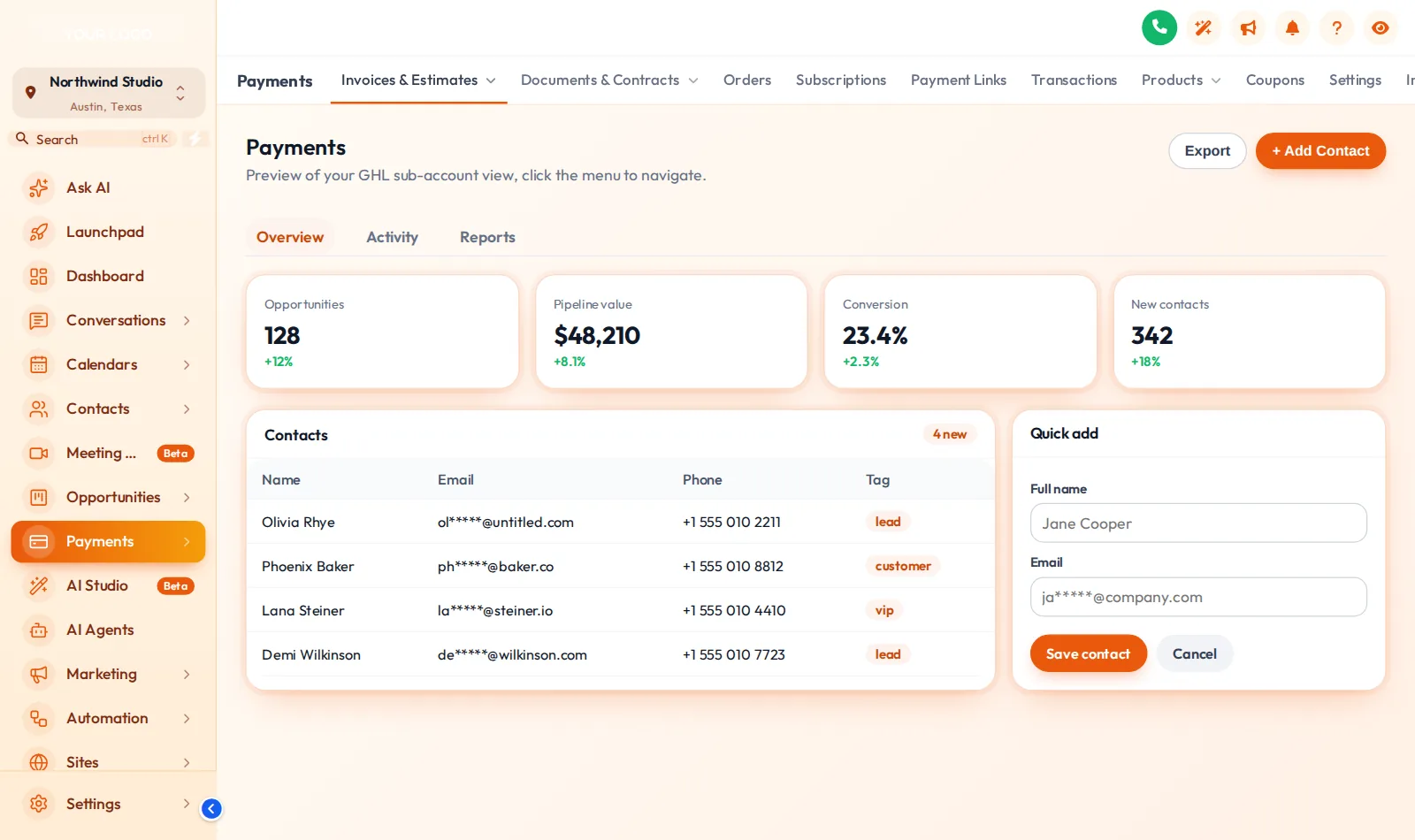Image resolution: width=1415 pixels, height=840 pixels.
Task: Click the Calendars calendar icon
Action: (x=39, y=364)
